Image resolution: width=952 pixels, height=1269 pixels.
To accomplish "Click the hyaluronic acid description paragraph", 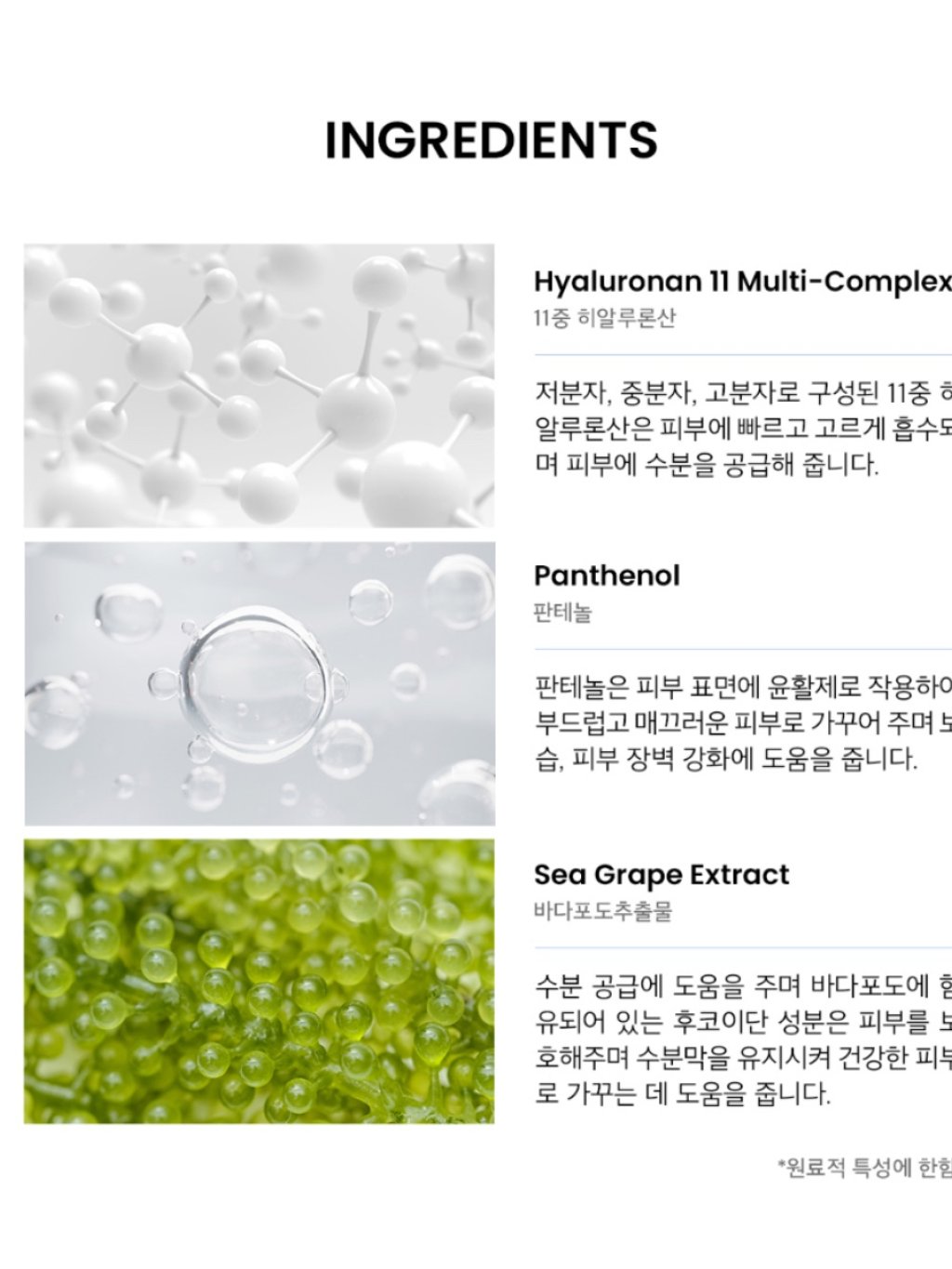I will 743,429.
